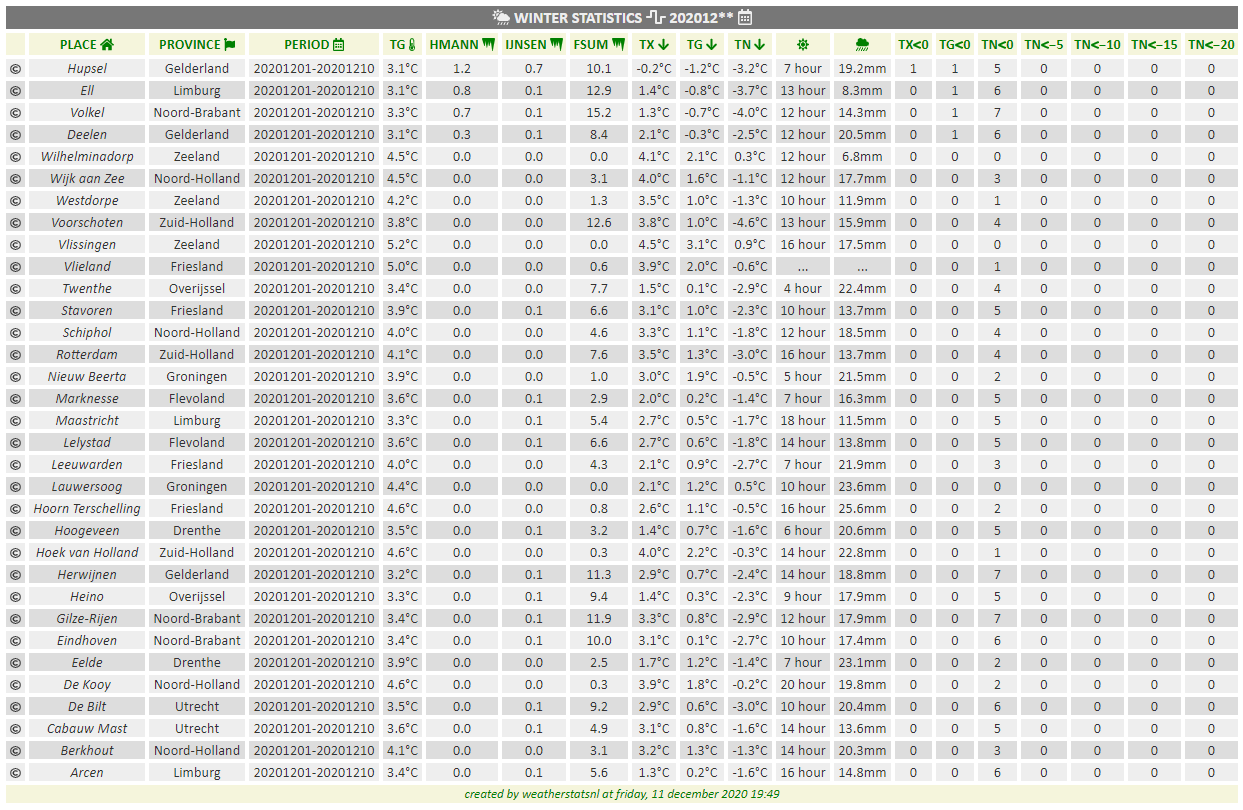The image size is (1243, 810).
Task: Click the FSUM icicle column header
Action: 598,44
